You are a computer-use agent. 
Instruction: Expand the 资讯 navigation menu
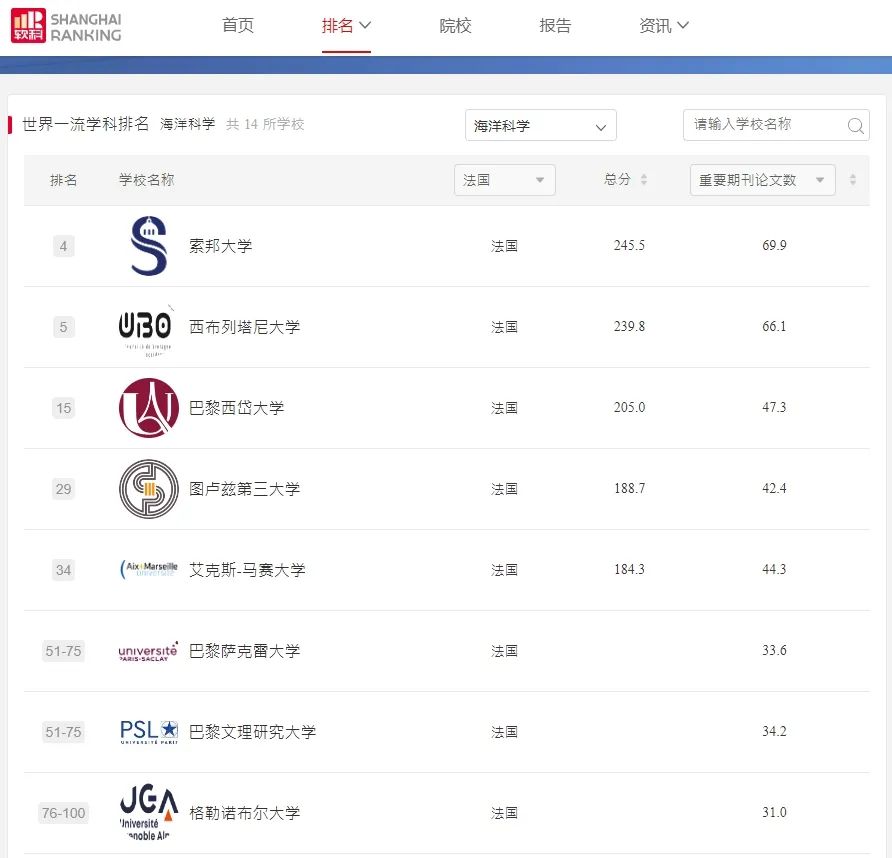[664, 26]
